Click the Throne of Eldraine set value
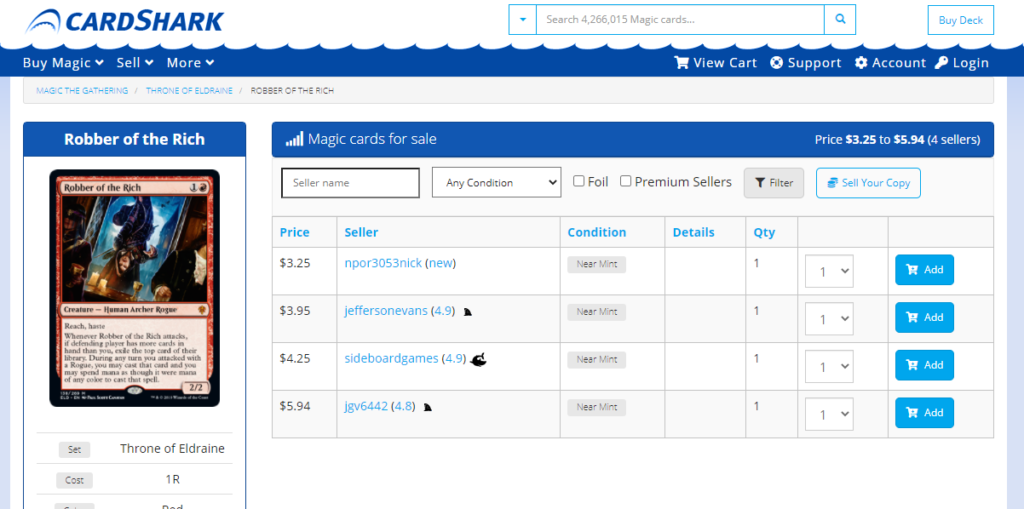 tap(172, 449)
